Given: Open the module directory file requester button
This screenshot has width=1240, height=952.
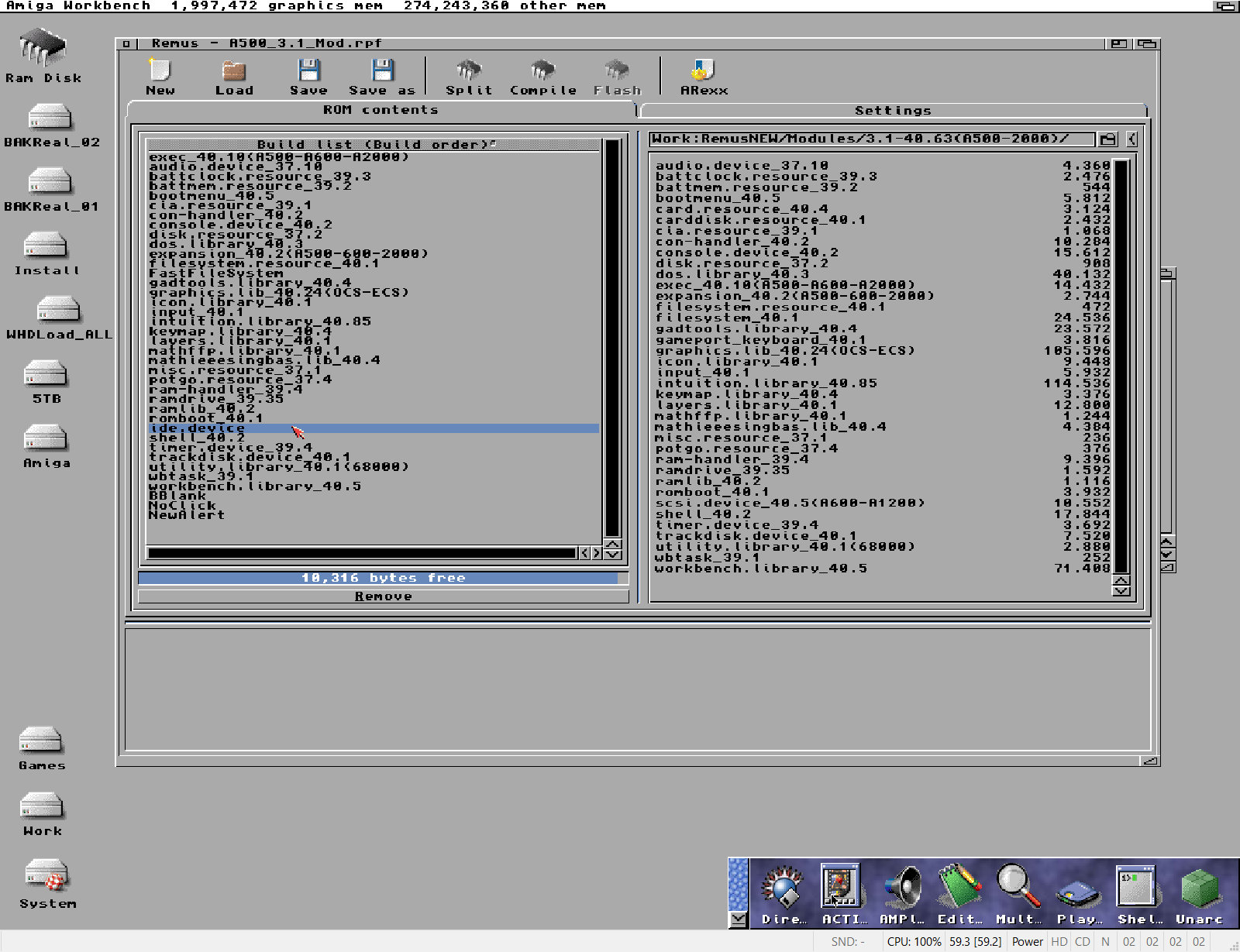Looking at the screenshot, I should coord(1108,139).
